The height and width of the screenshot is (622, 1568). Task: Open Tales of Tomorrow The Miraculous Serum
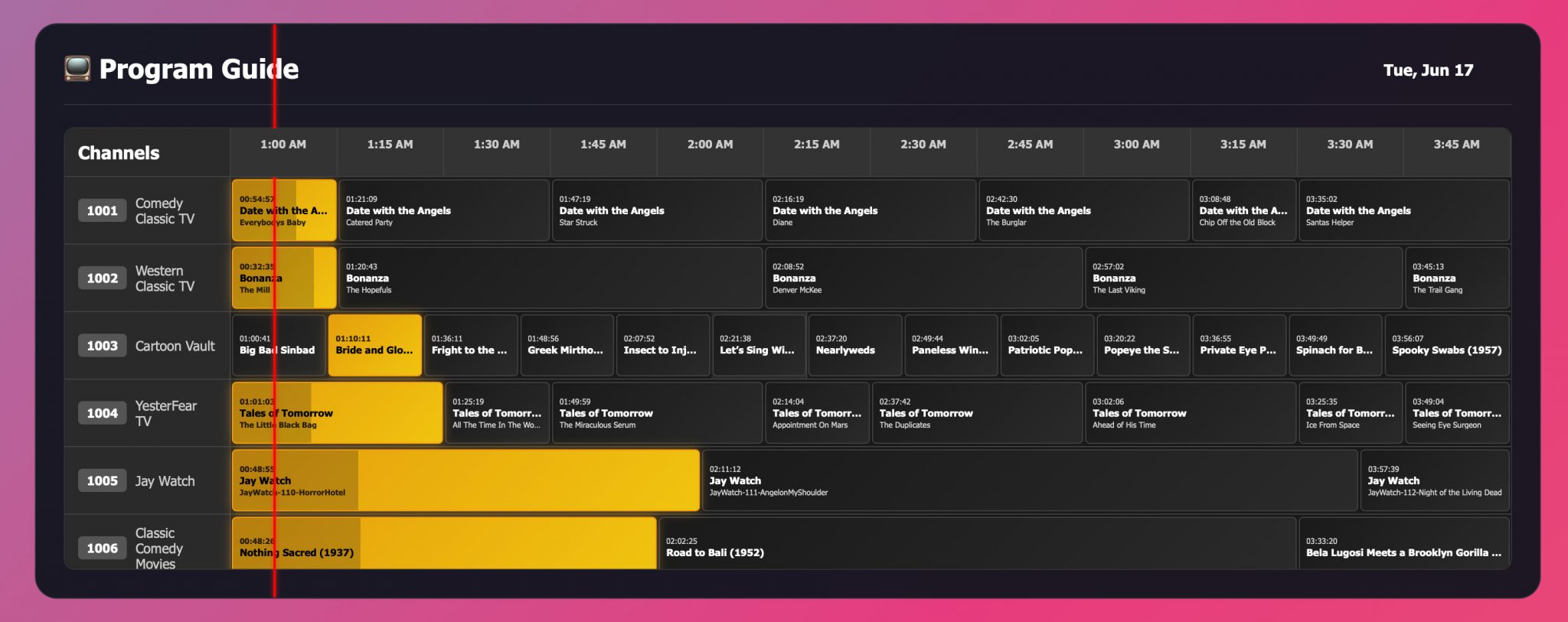657,413
